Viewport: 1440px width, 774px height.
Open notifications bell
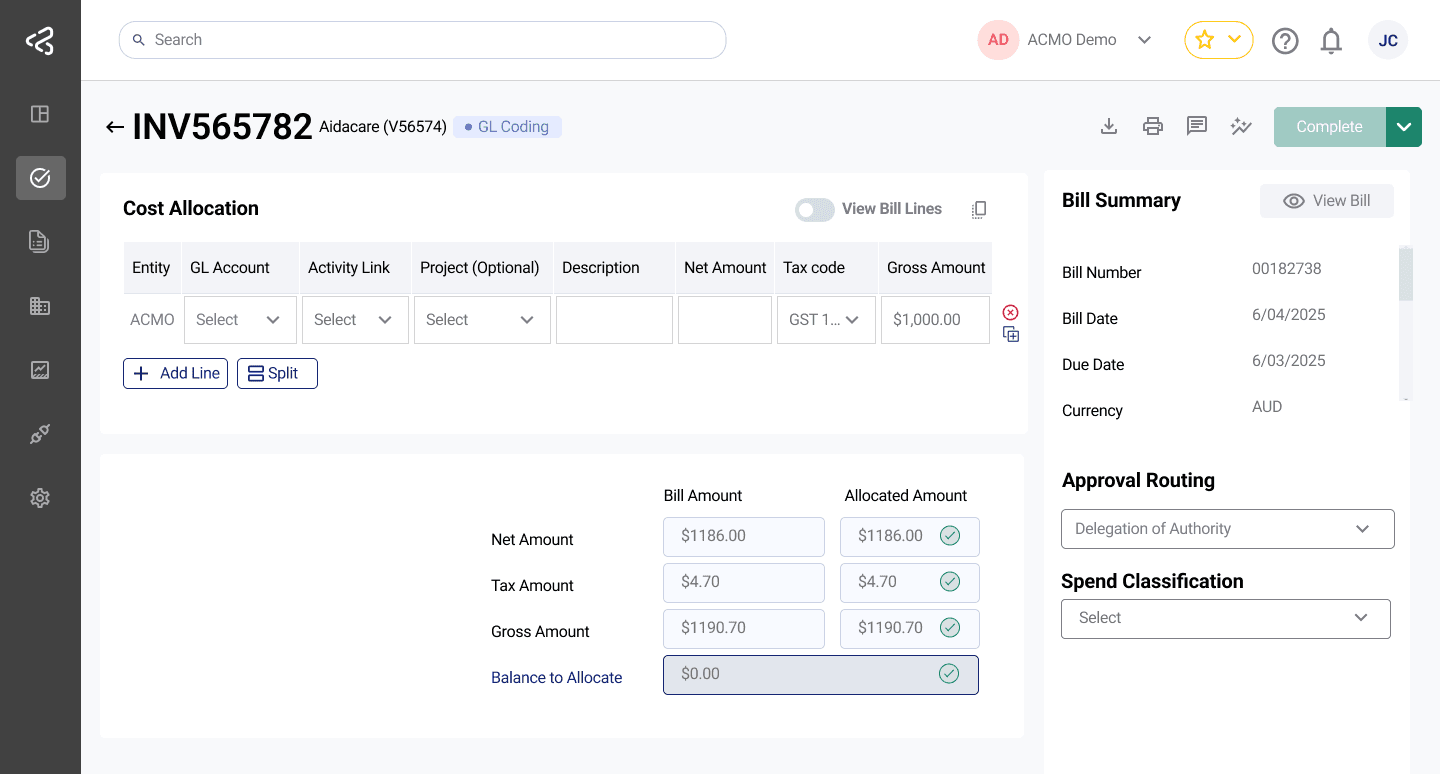pyautogui.click(x=1331, y=41)
